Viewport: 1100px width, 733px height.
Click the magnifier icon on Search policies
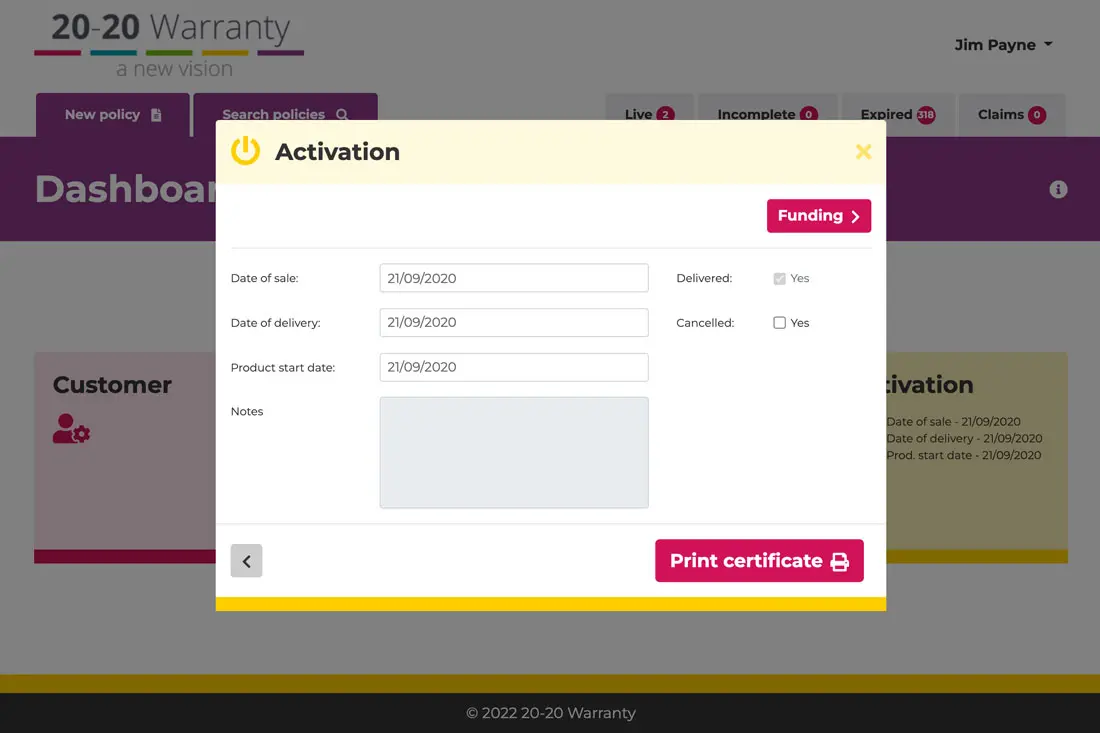342,115
